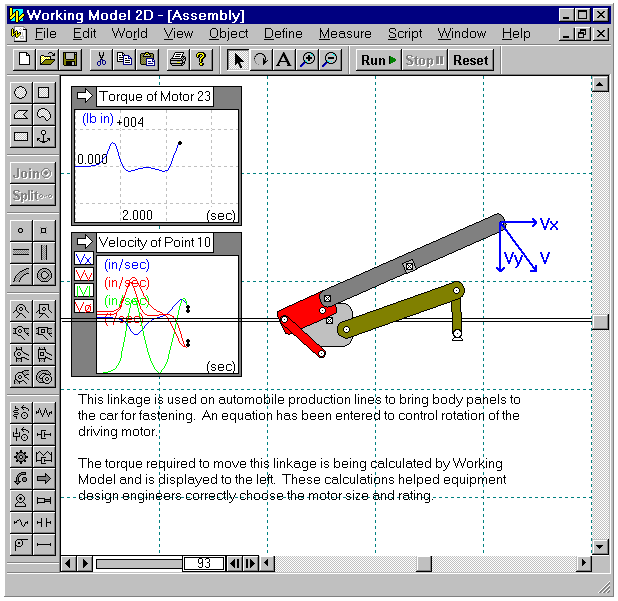
Task: Click the arrow on Velocity of Point 10 meter
Action: (84, 241)
